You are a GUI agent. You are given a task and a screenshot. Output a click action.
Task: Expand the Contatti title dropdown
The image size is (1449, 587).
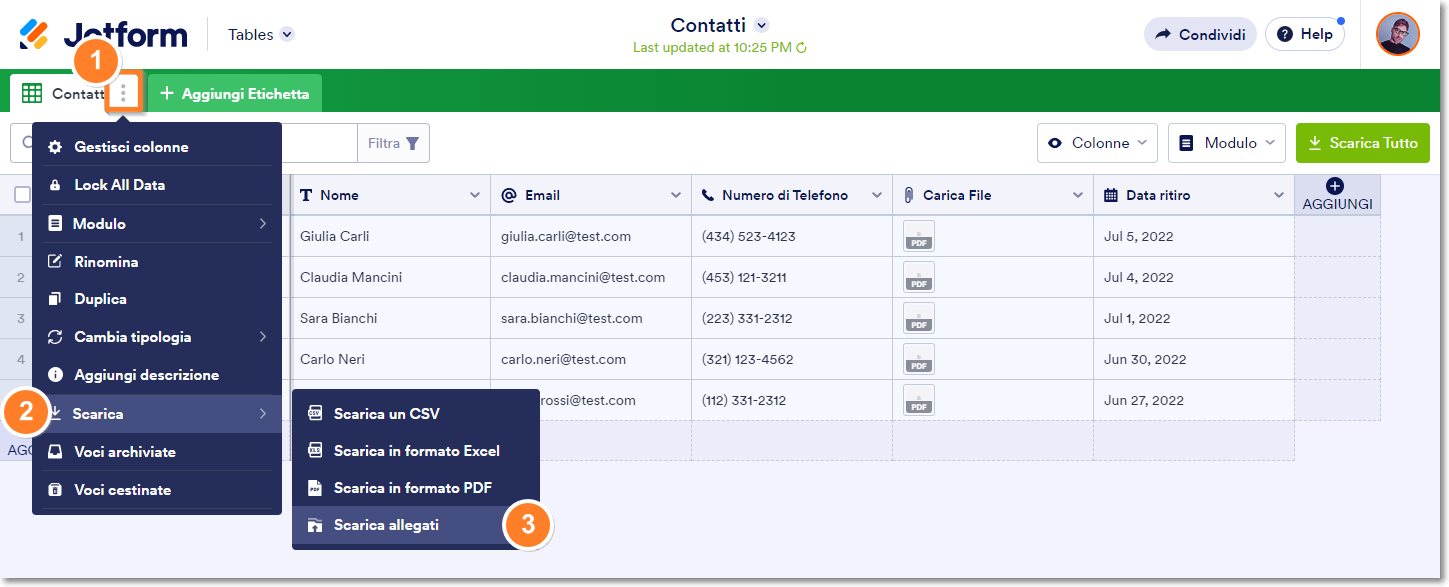click(761, 25)
